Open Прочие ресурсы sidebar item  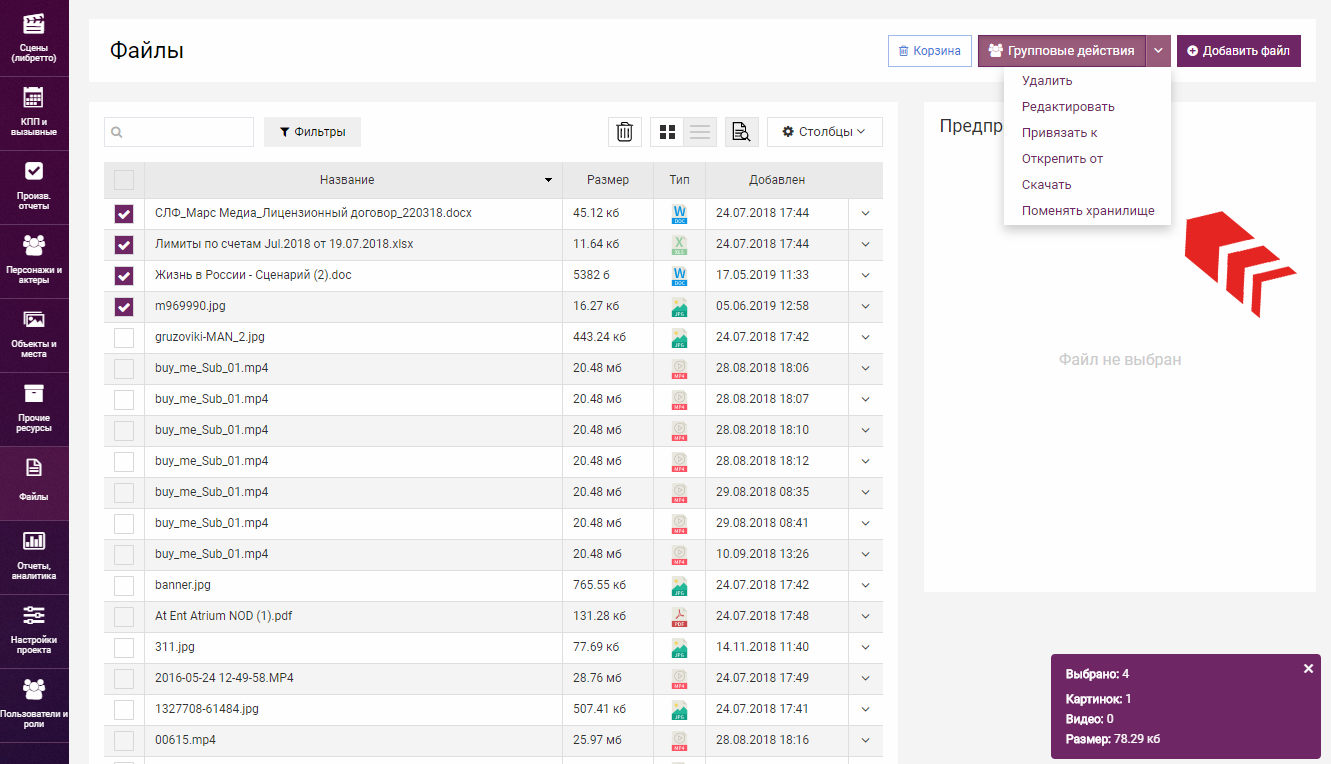34,408
